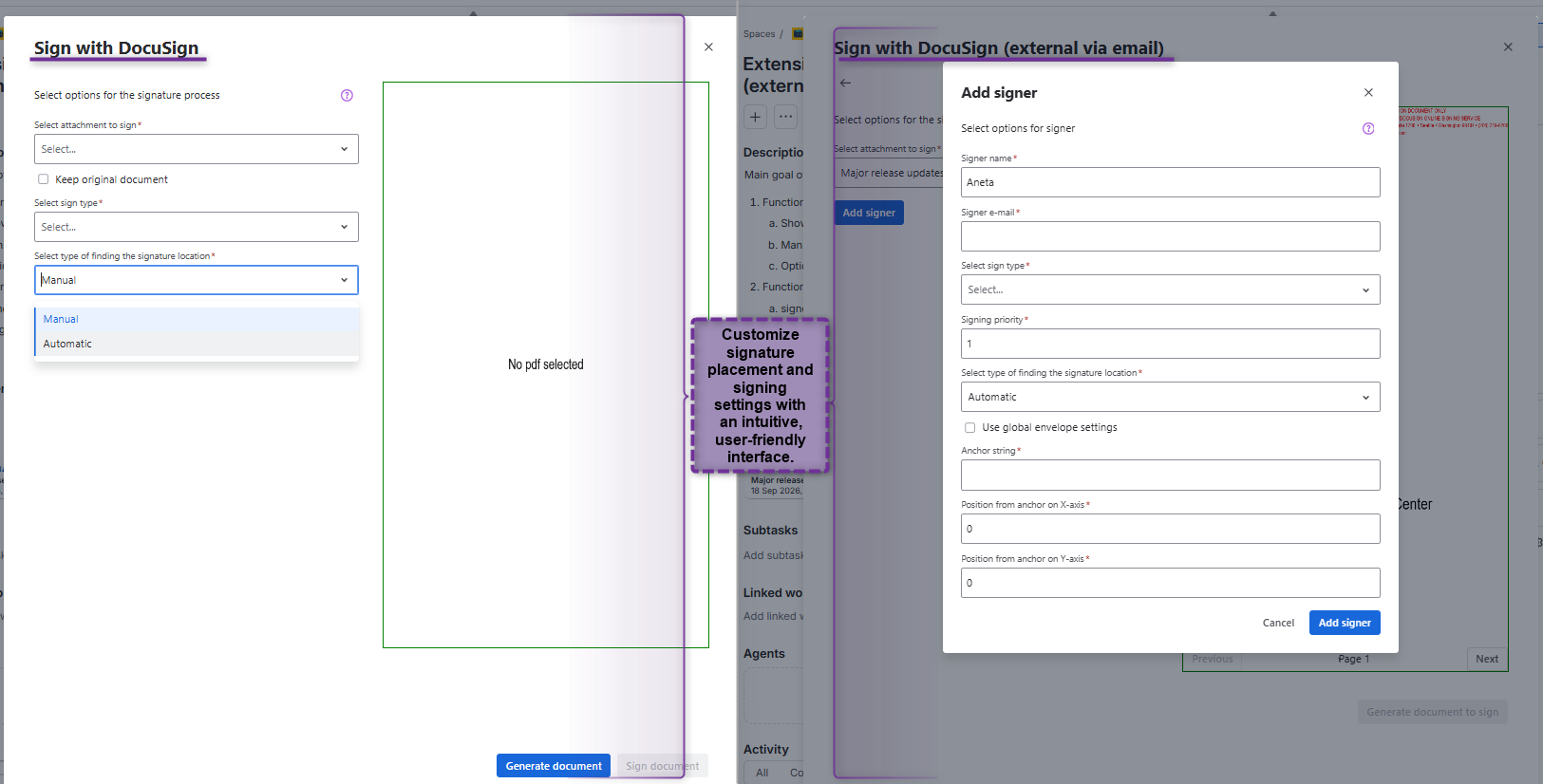Screen dimensions: 1543x784
Task: Select the All tab under Activity
Action: point(762,773)
